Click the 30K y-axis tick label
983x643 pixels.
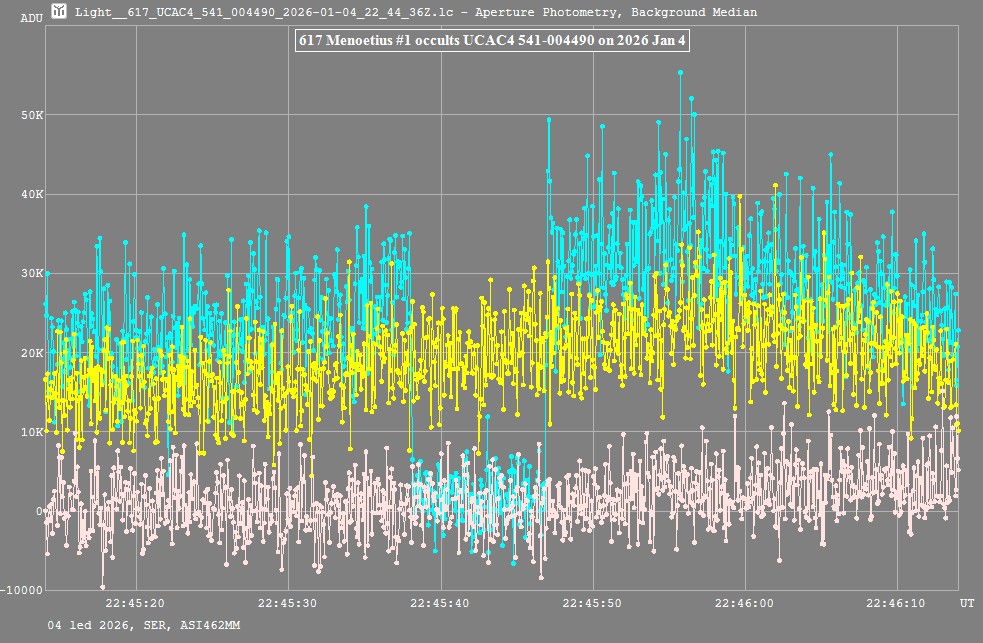pyautogui.click(x=32, y=273)
